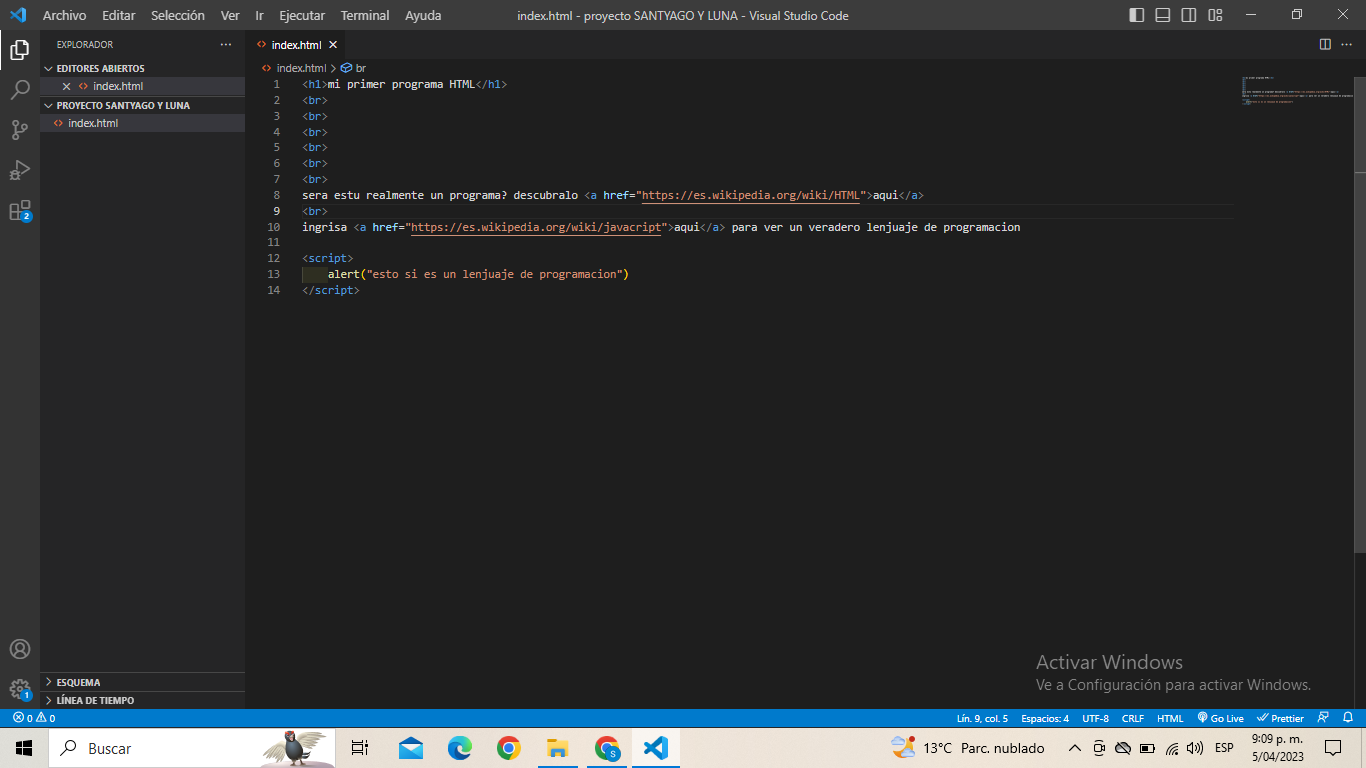This screenshot has height=768, width=1366.
Task: Open the Accounts icon in activity bar
Action: [20, 649]
